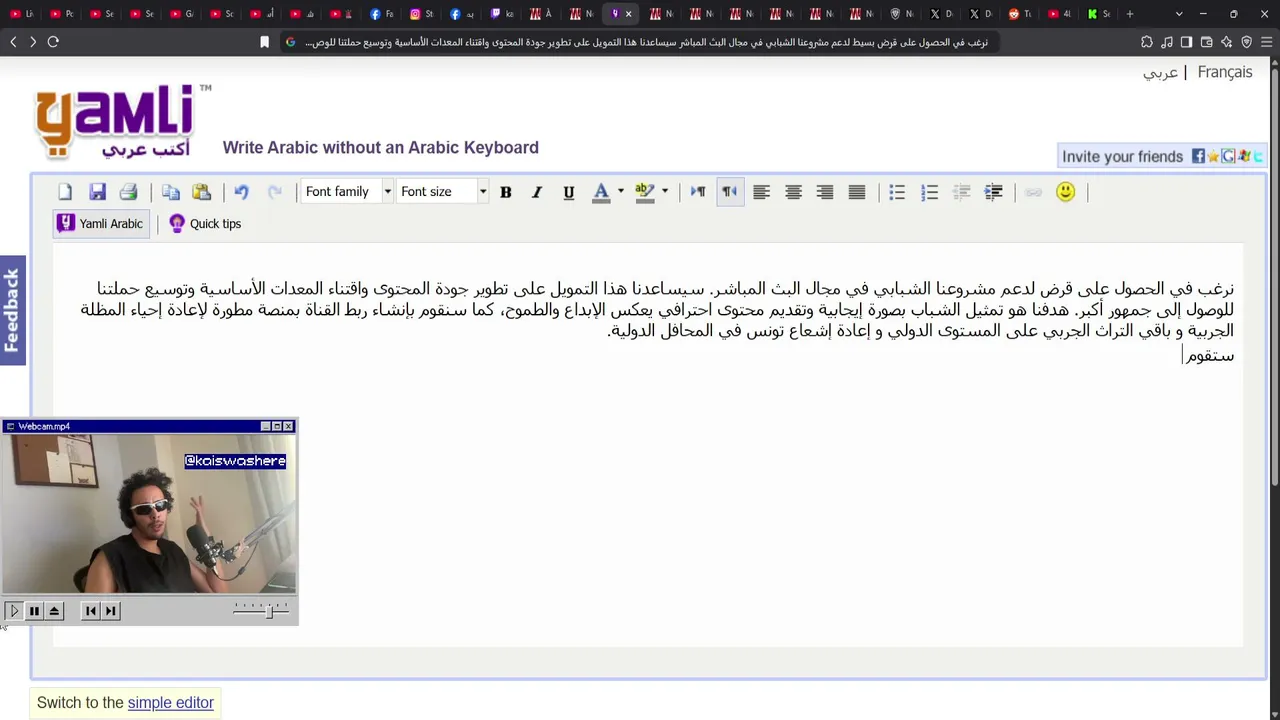Click the browser address bar

640,42
